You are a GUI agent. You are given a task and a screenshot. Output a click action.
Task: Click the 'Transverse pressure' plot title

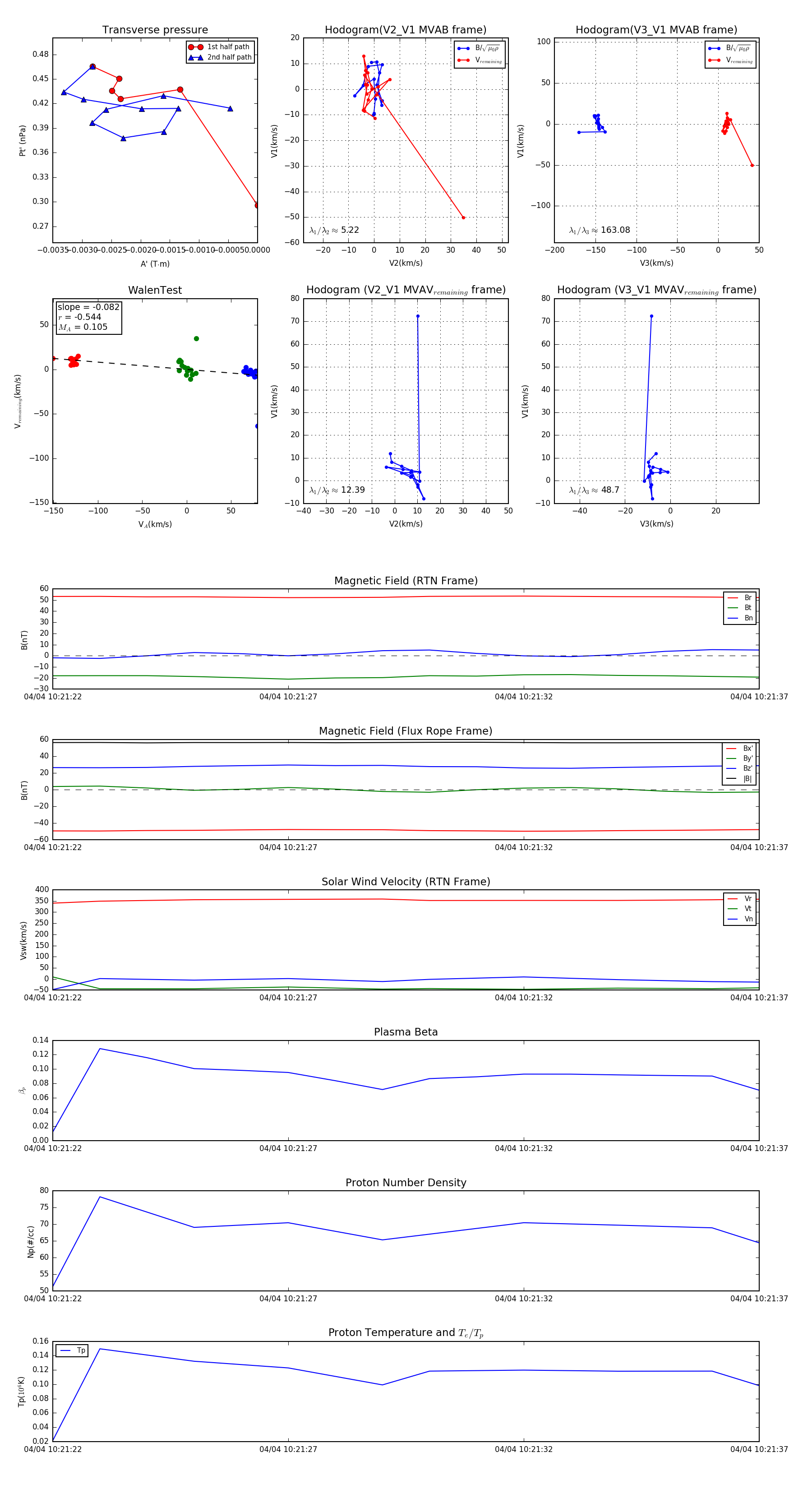click(x=155, y=30)
